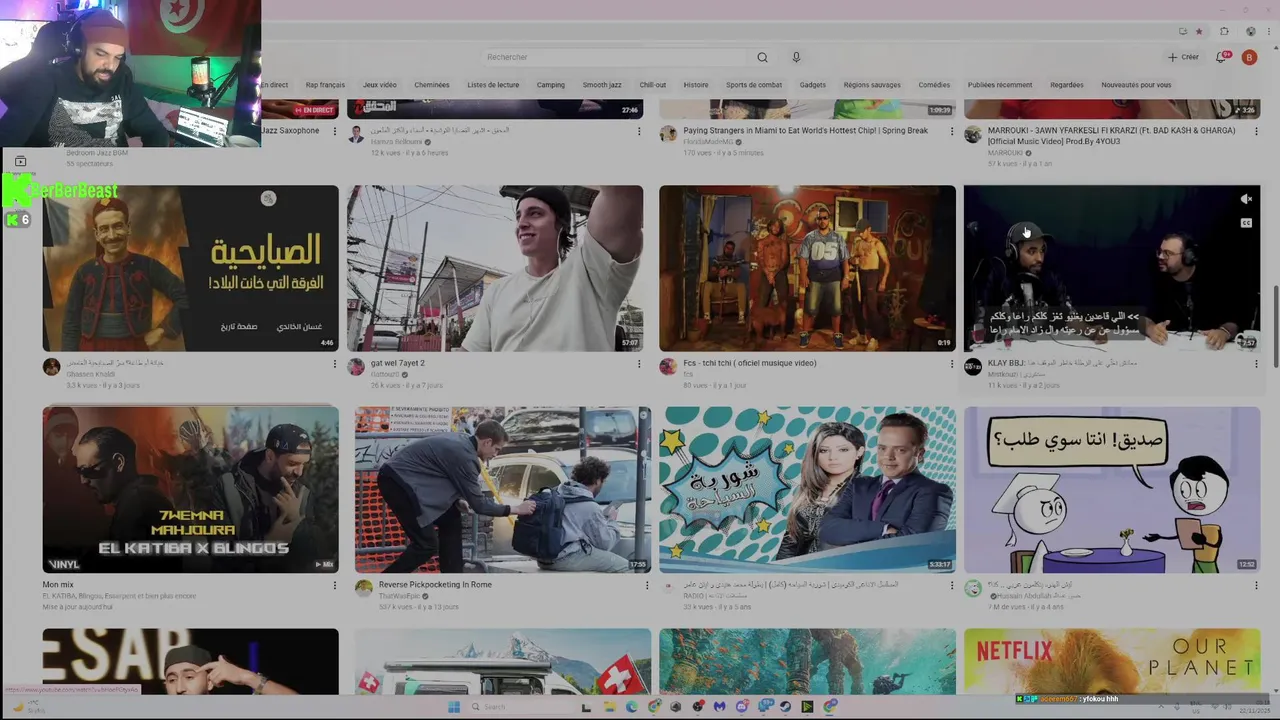
Task: Open title Reverse Pickpocketing In Rome
Action: click(x=435, y=584)
